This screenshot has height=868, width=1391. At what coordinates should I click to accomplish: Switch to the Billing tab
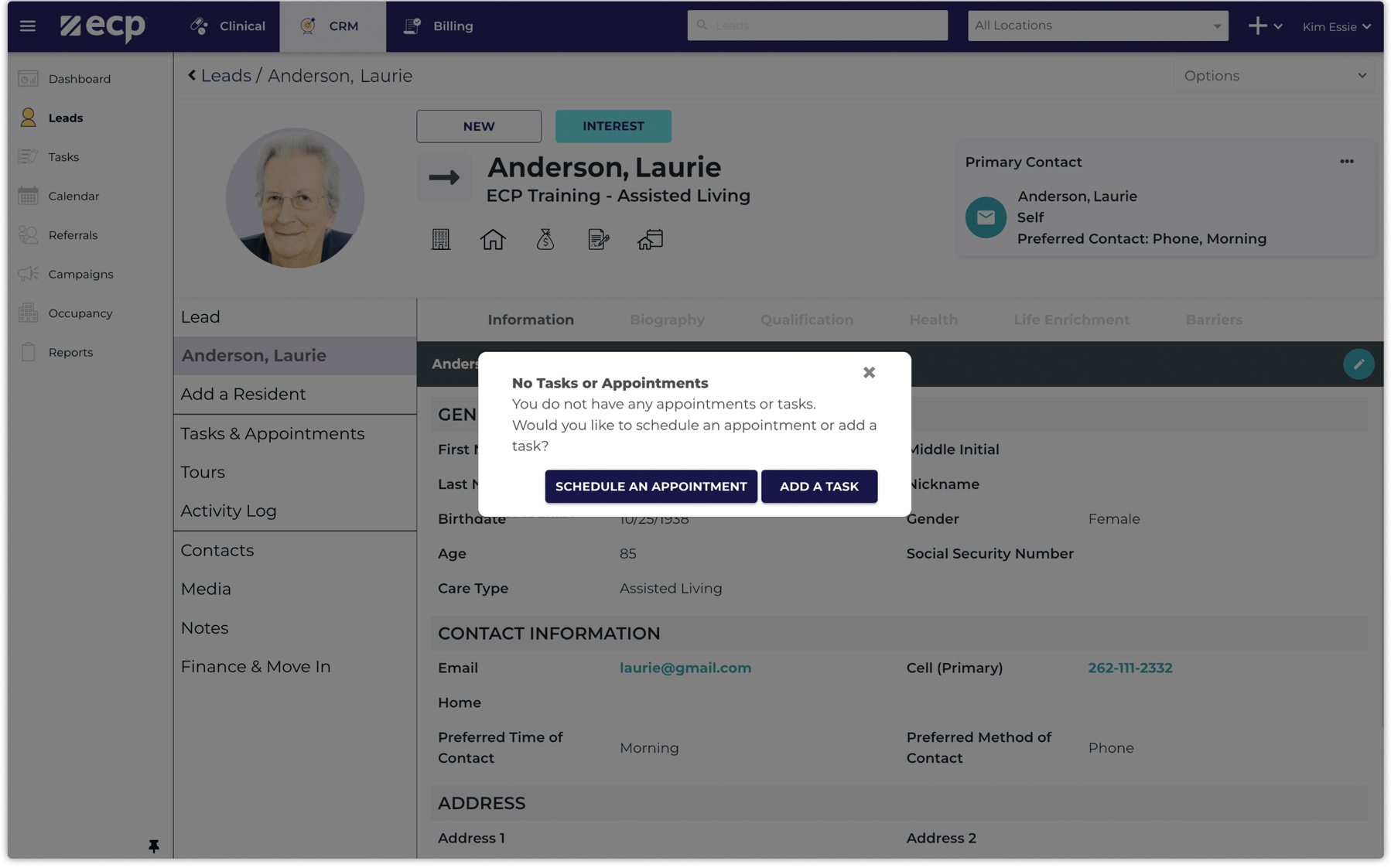438,26
